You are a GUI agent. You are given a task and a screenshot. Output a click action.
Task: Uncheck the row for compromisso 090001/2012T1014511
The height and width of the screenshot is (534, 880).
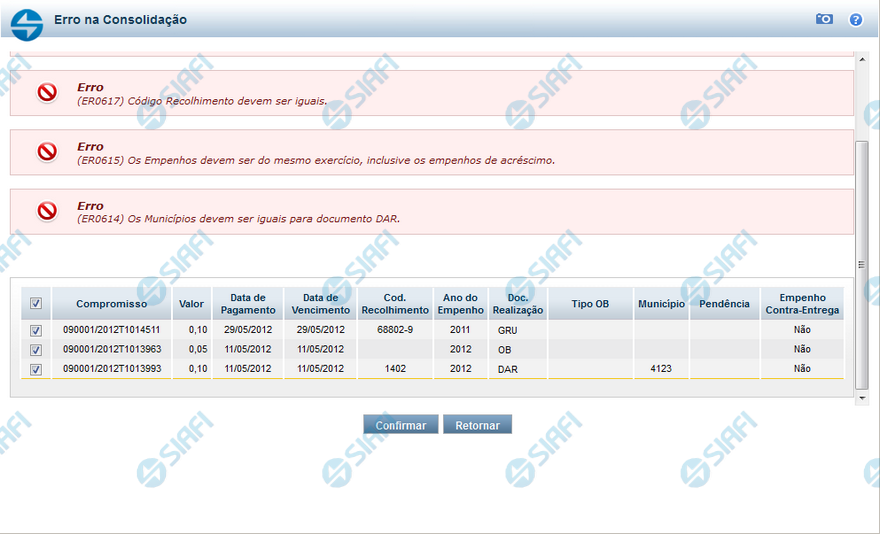point(36,330)
